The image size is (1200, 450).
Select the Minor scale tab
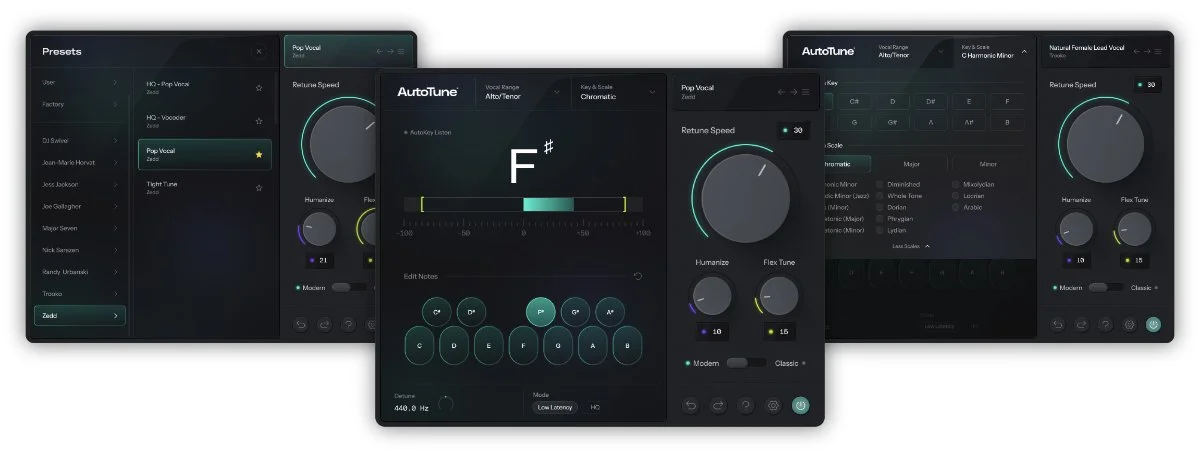(987, 164)
